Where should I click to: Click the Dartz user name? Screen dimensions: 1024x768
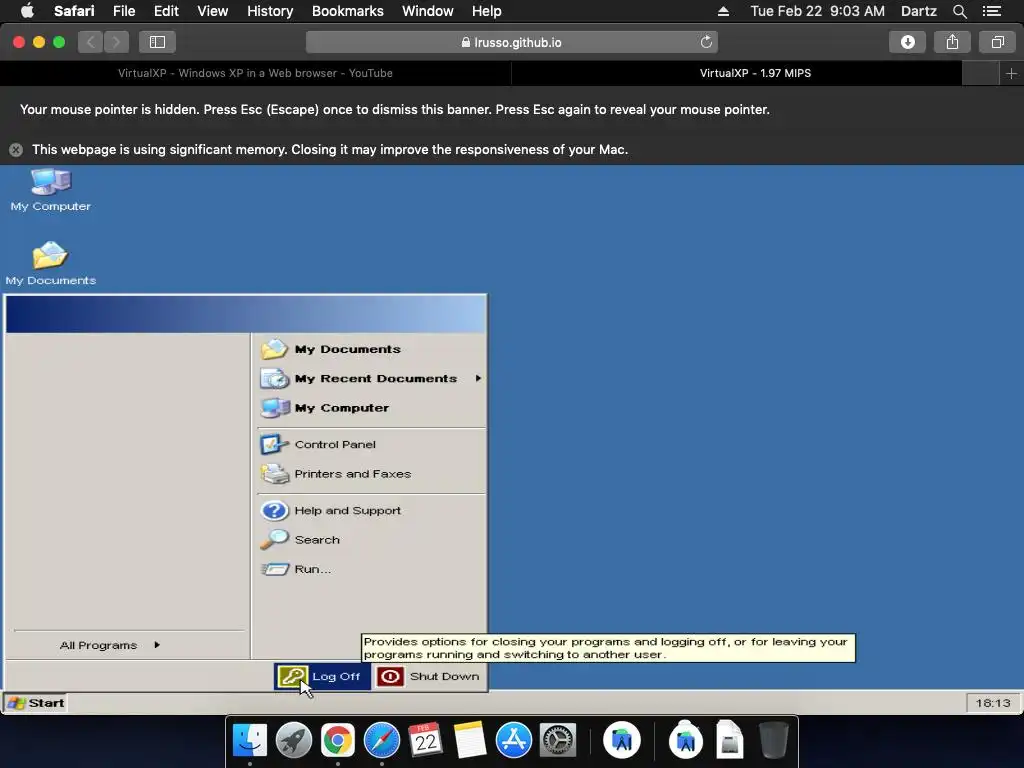click(x=918, y=11)
